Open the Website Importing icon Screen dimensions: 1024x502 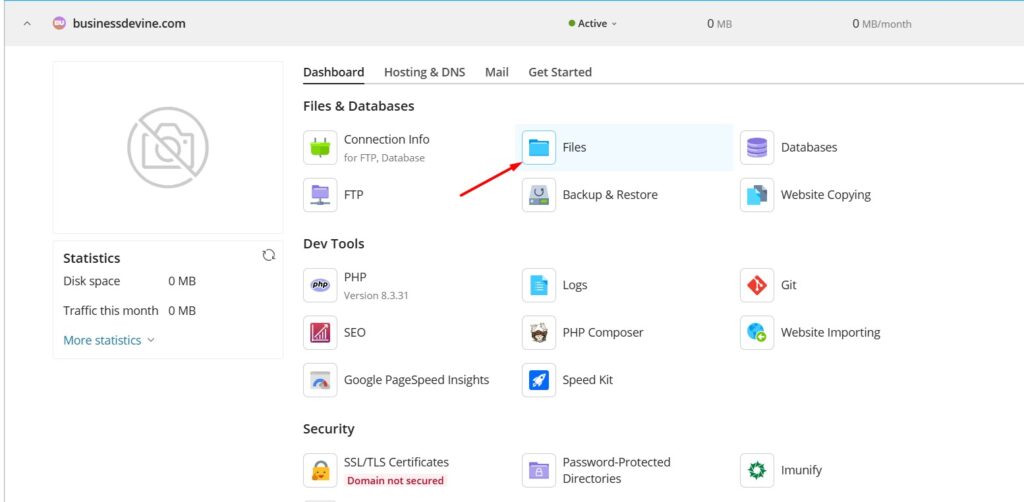(x=757, y=333)
